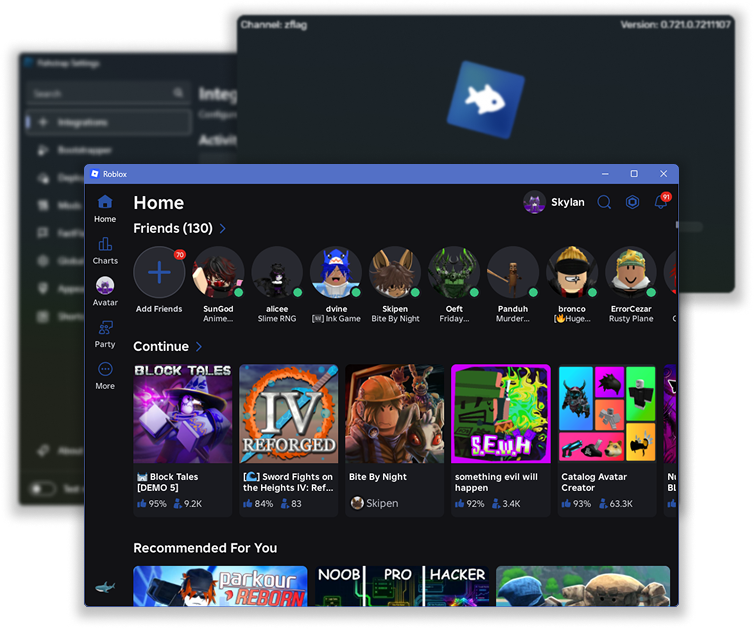This screenshot has width=754, height=629.
Task: Open Skipen's friend avatar
Action: (x=395, y=272)
